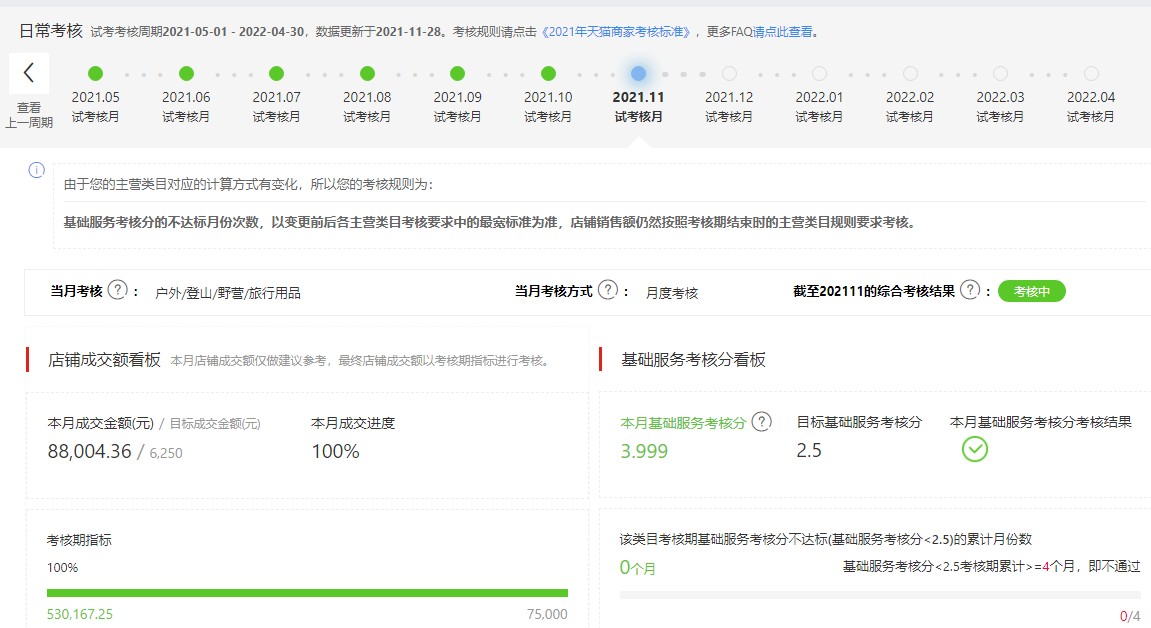Screen dimensions: 1151x628
Task: Click the 6,250 target amount value
Action: pyautogui.click(x=166, y=453)
